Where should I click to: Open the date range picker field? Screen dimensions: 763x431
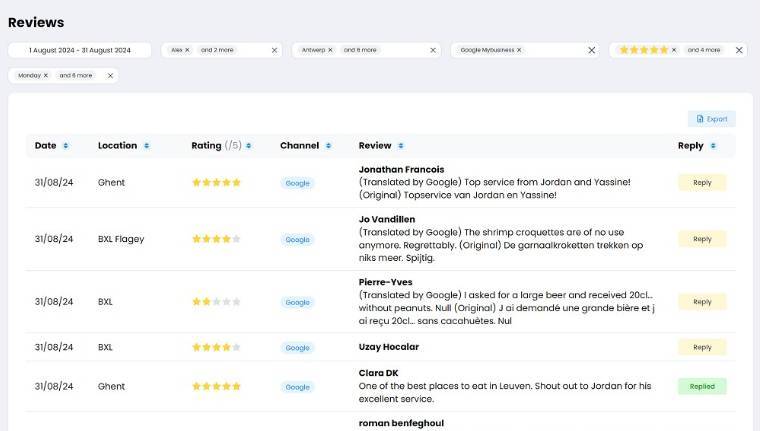(x=80, y=50)
